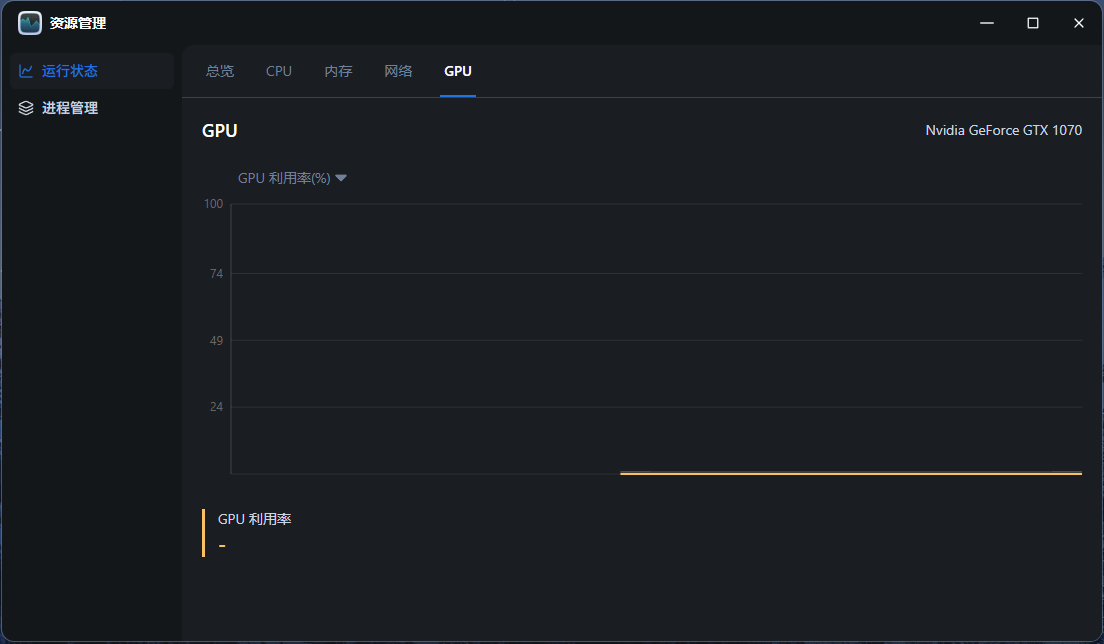Click the 100 label on chart axis
This screenshot has height=644, width=1104.
(x=213, y=204)
